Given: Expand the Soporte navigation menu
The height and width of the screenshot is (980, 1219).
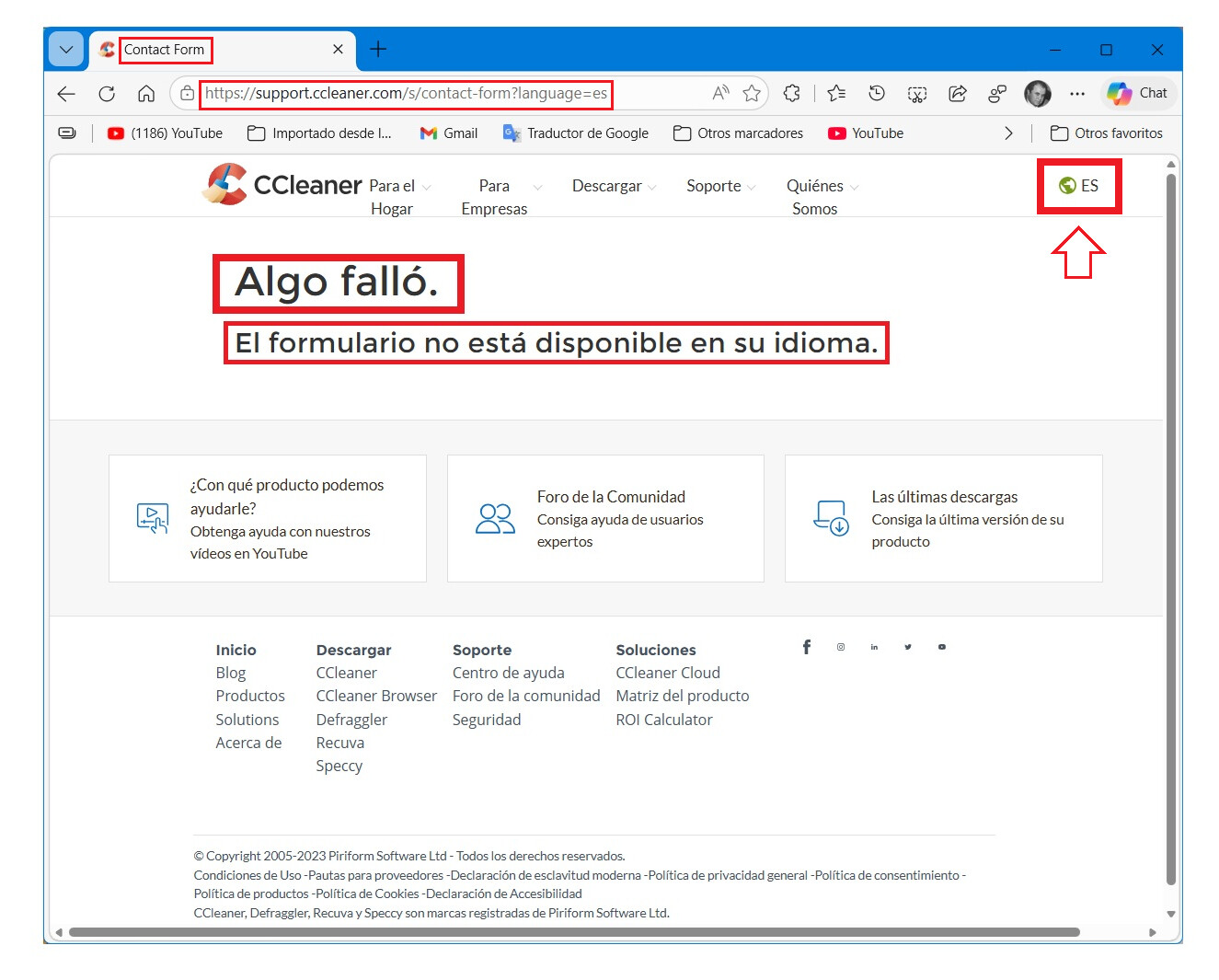Looking at the screenshot, I should coord(720,186).
